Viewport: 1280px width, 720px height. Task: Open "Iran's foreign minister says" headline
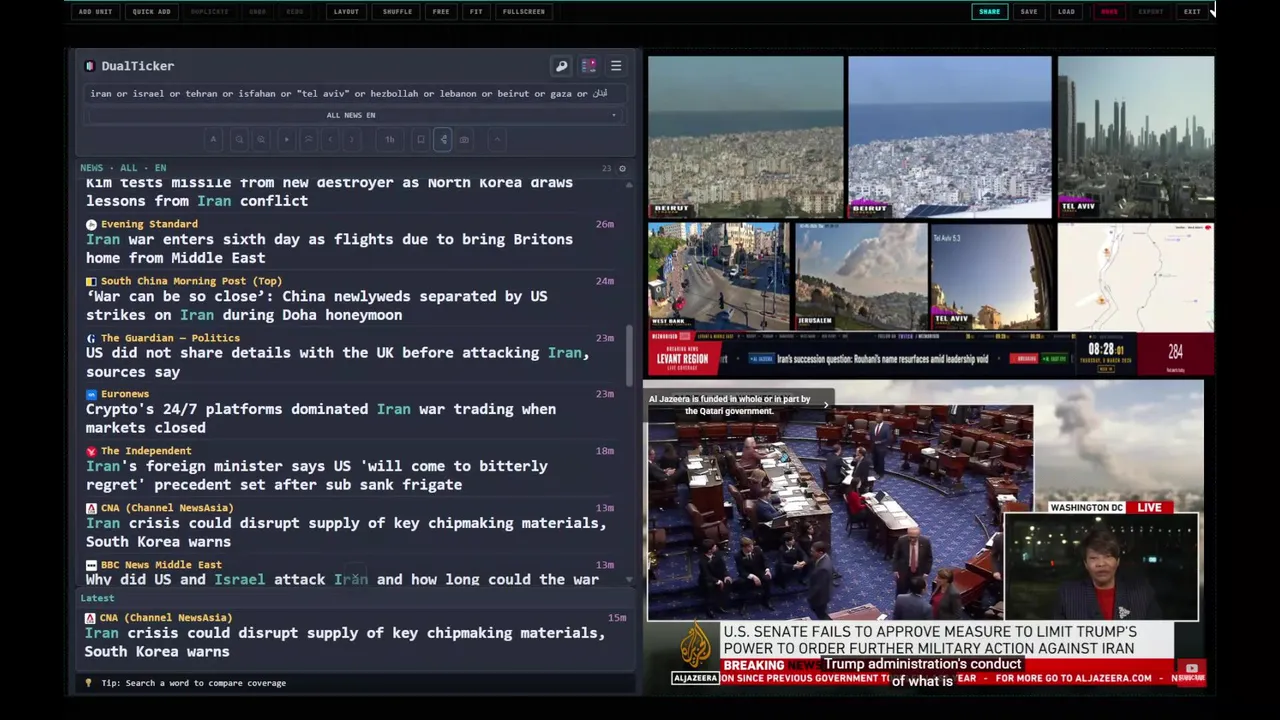pos(316,475)
